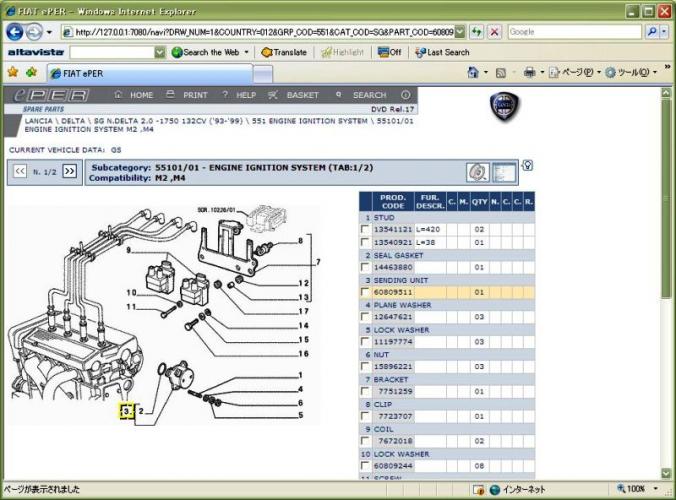The width and height of the screenshot is (676, 500).
Task: Click Search the Web button
Action: coord(206,52)
